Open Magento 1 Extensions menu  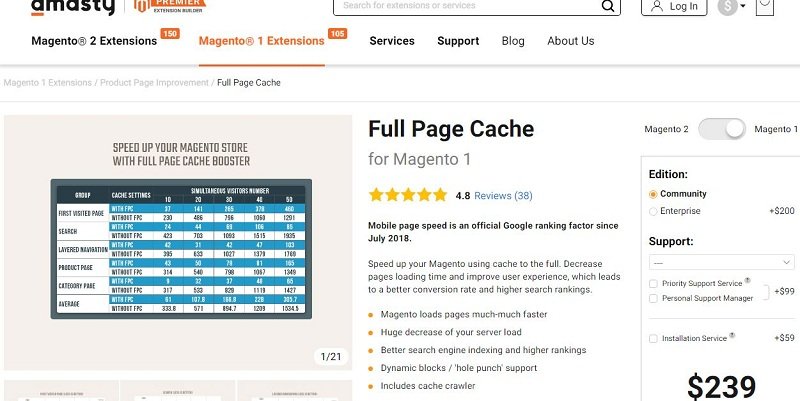tap(262, 41)
